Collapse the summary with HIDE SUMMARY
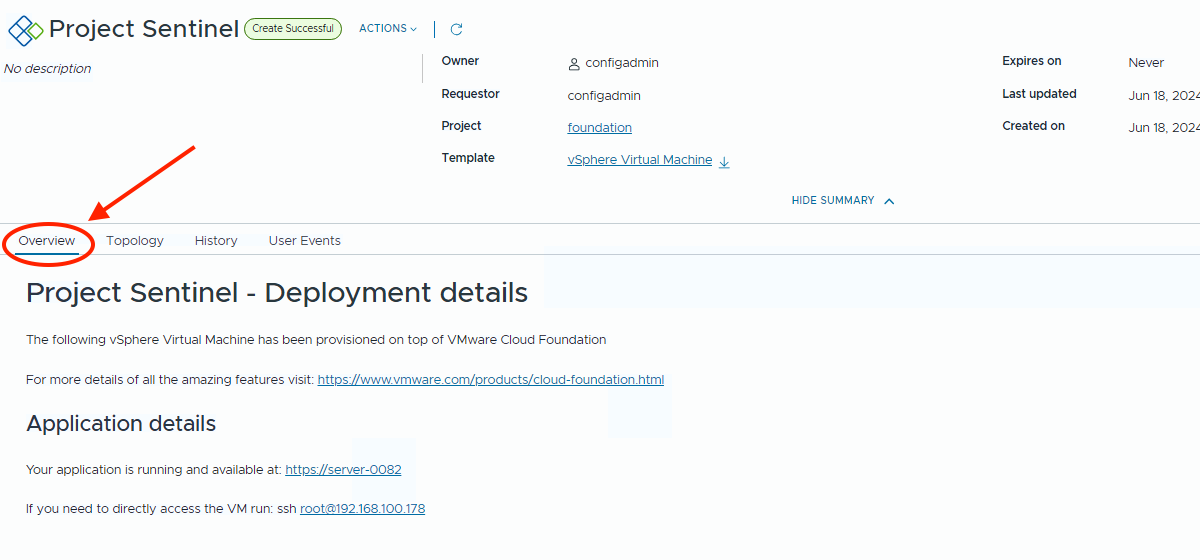 843,201
